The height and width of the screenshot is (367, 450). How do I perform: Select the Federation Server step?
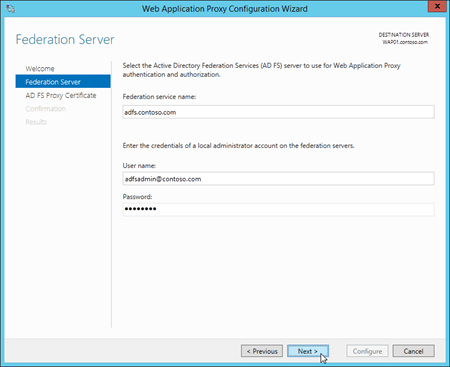(x=63, y=82)
